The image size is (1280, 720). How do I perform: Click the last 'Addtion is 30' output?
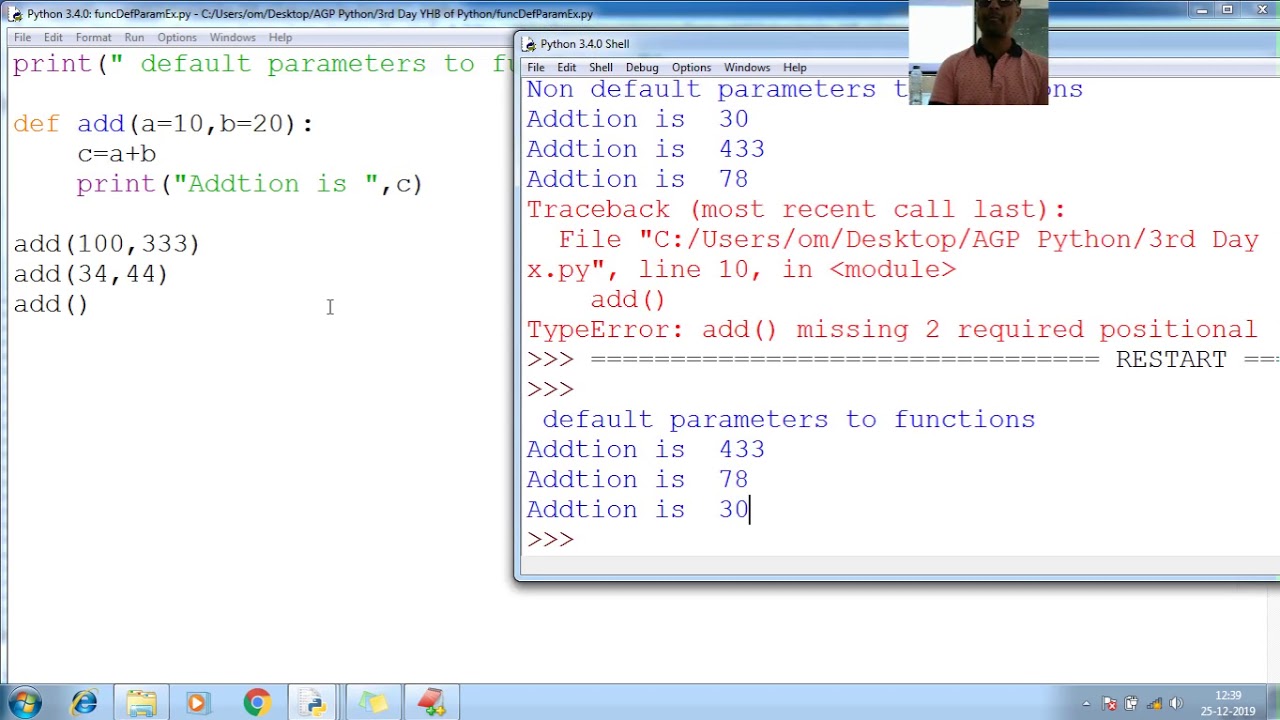click(x=638, y=509)
